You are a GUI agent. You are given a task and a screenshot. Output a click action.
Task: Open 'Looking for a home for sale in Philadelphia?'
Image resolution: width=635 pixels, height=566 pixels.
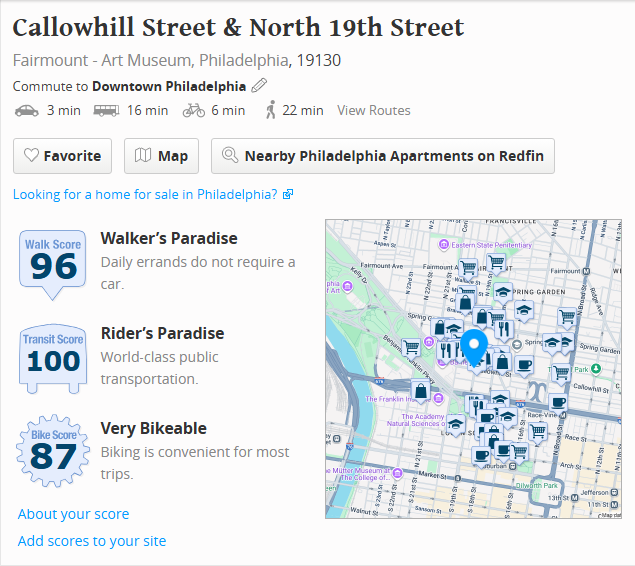145,194
